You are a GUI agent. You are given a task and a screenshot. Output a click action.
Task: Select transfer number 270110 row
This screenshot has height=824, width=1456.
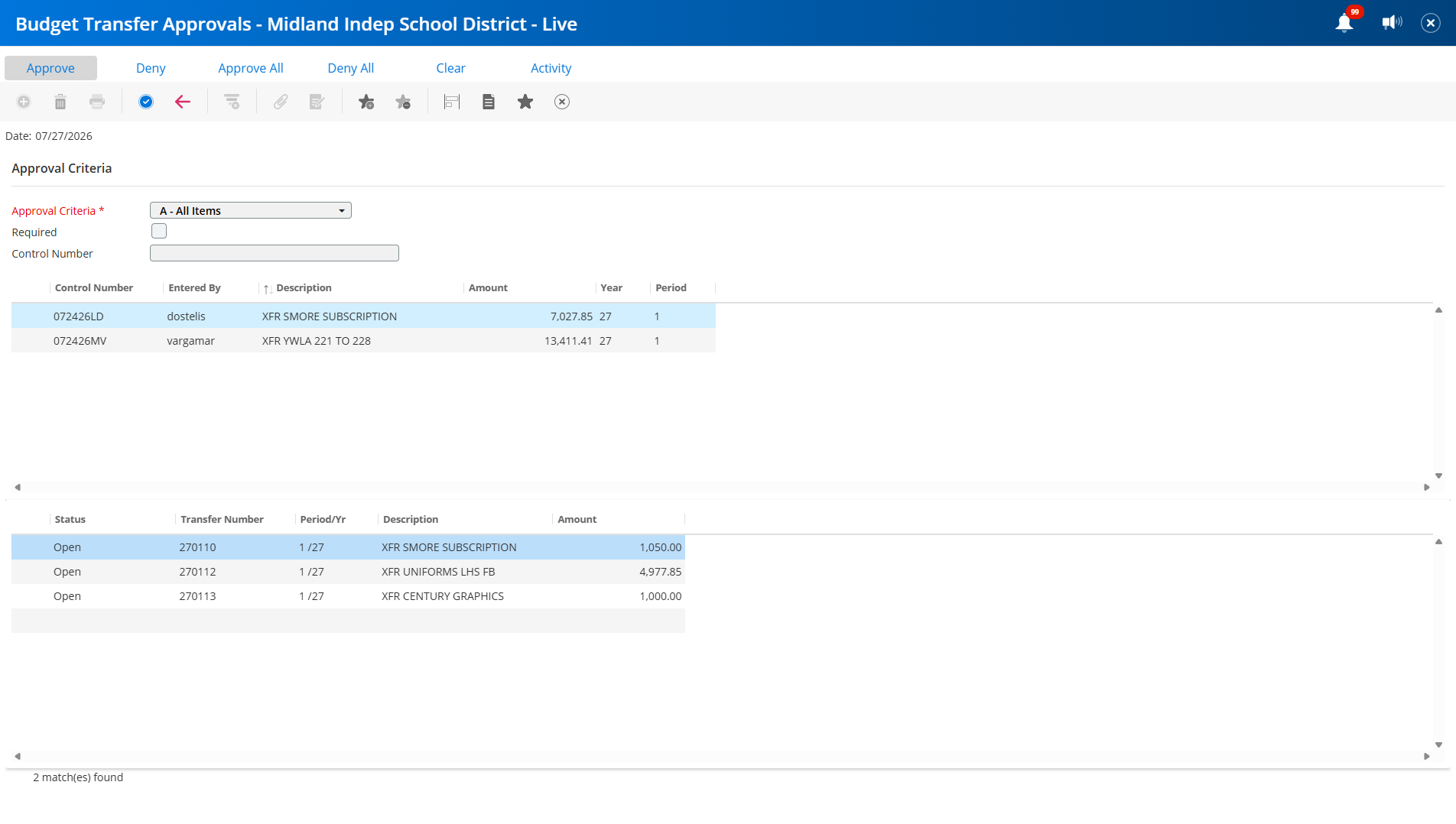(x=348, y=547)
